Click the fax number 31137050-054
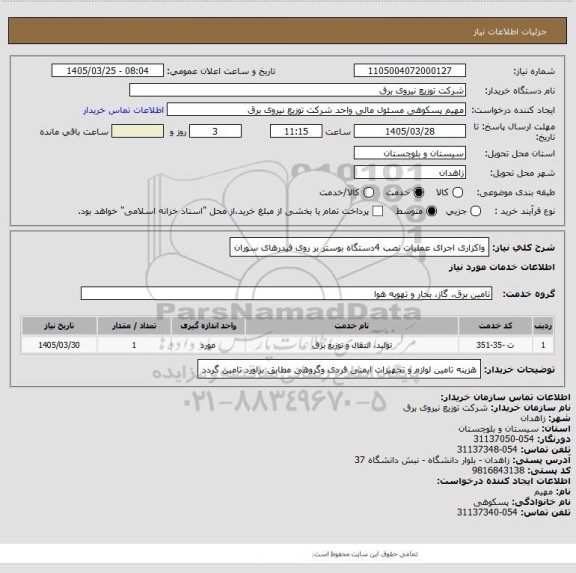 [503, 439]
